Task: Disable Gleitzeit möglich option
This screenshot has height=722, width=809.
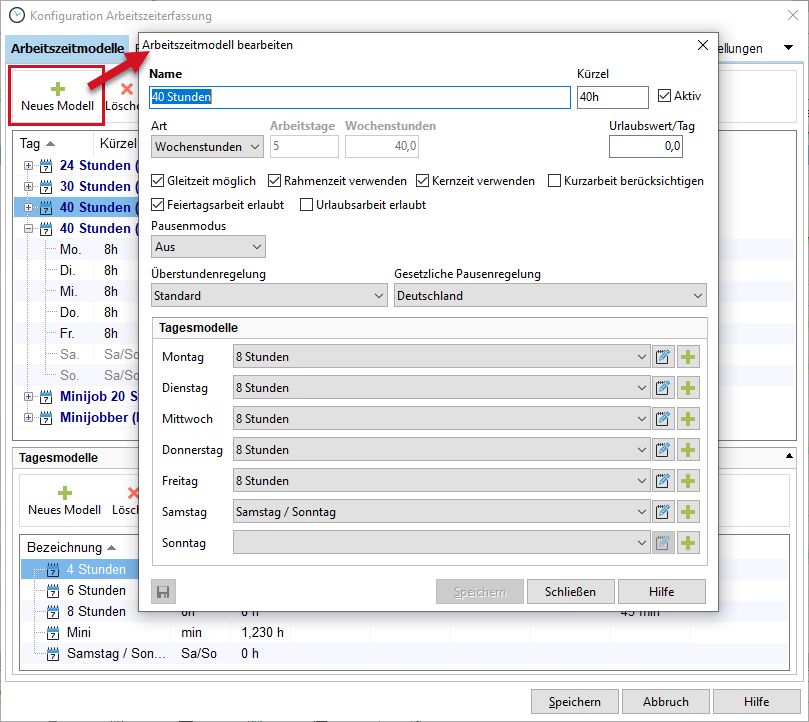Action: pyautogui.click(x=158, y=181)
